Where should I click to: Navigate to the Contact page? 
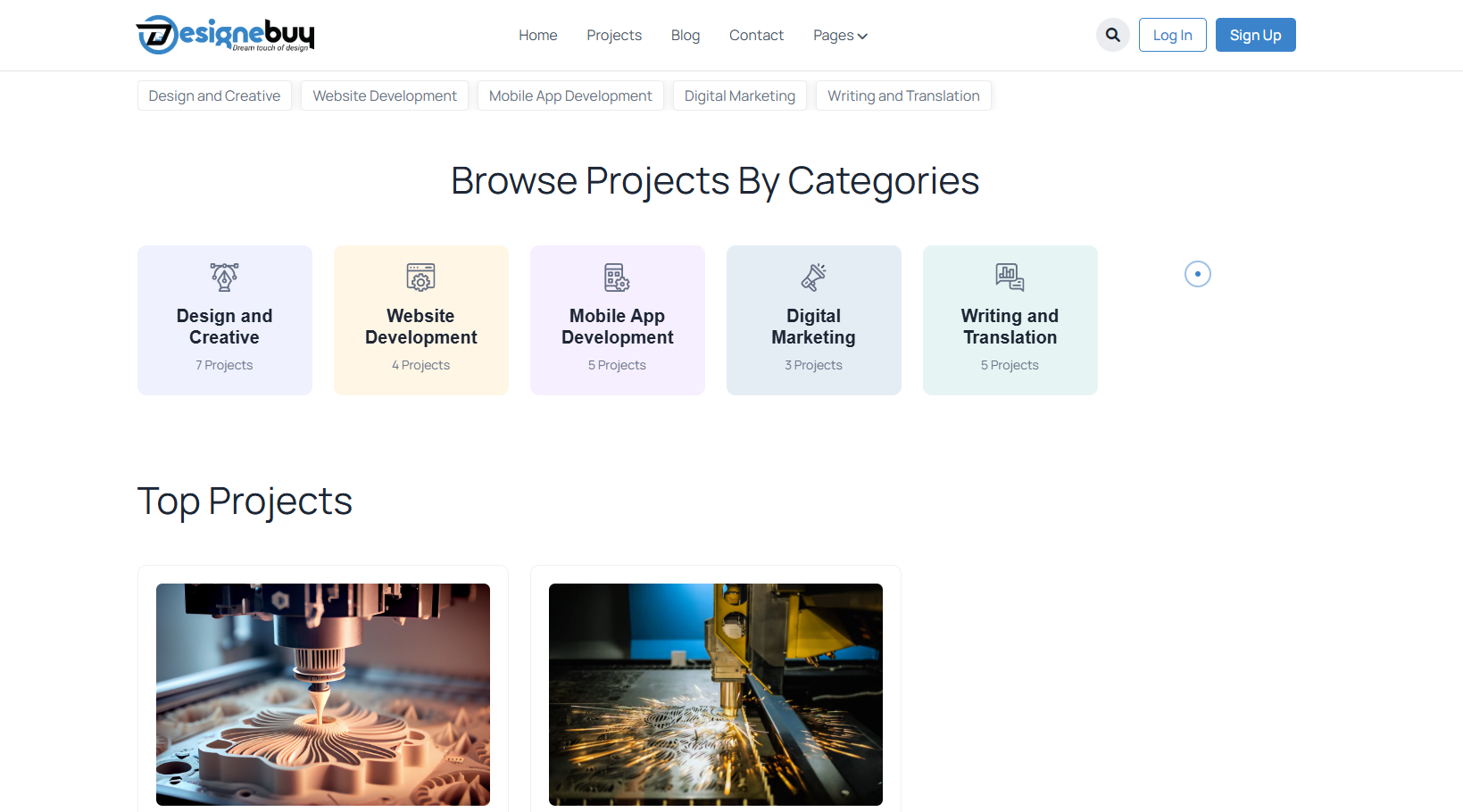[756, 36]
